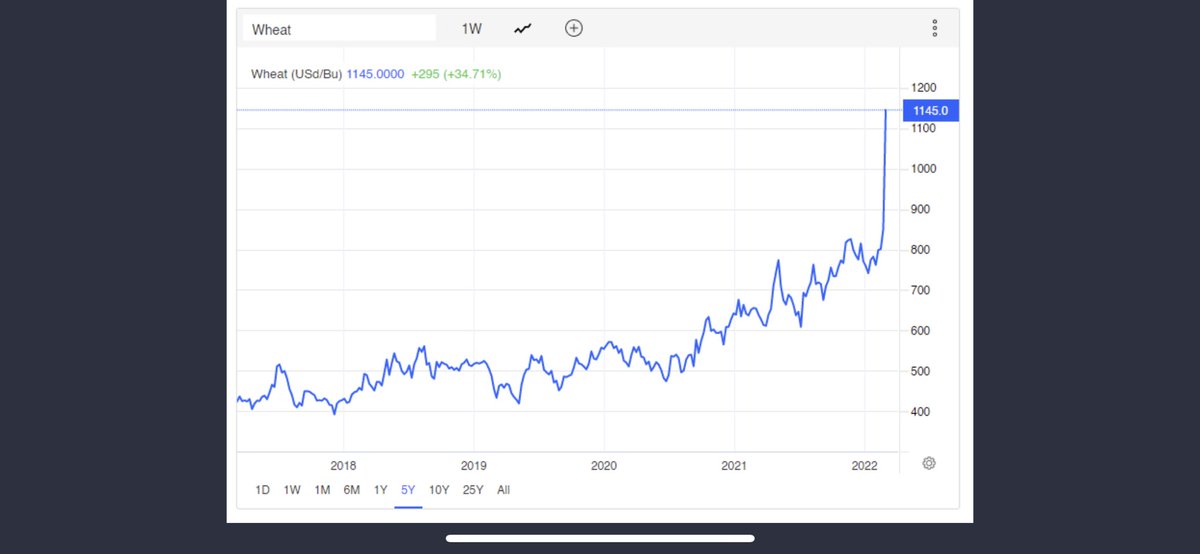Click the 900 y-axis label

(920, 210)
